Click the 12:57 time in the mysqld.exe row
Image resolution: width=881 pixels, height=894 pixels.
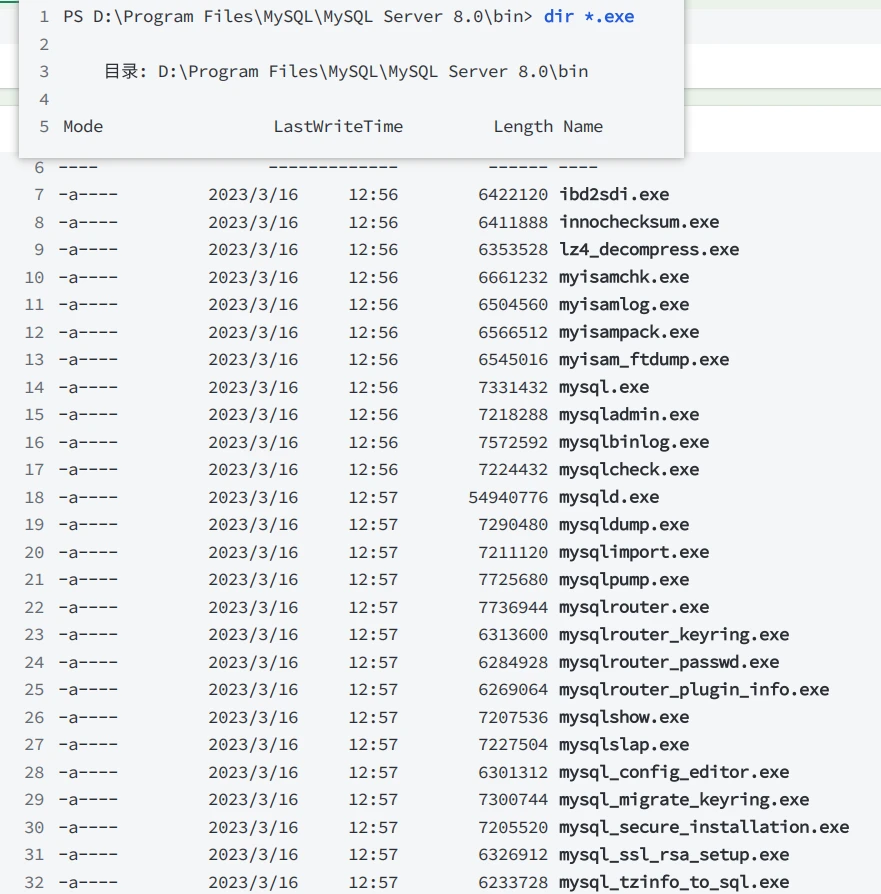(x=373, y=497)
